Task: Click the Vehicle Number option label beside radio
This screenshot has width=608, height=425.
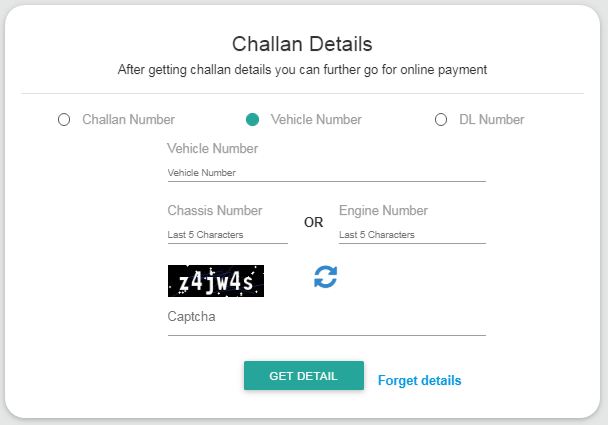Action: [316, 120]
